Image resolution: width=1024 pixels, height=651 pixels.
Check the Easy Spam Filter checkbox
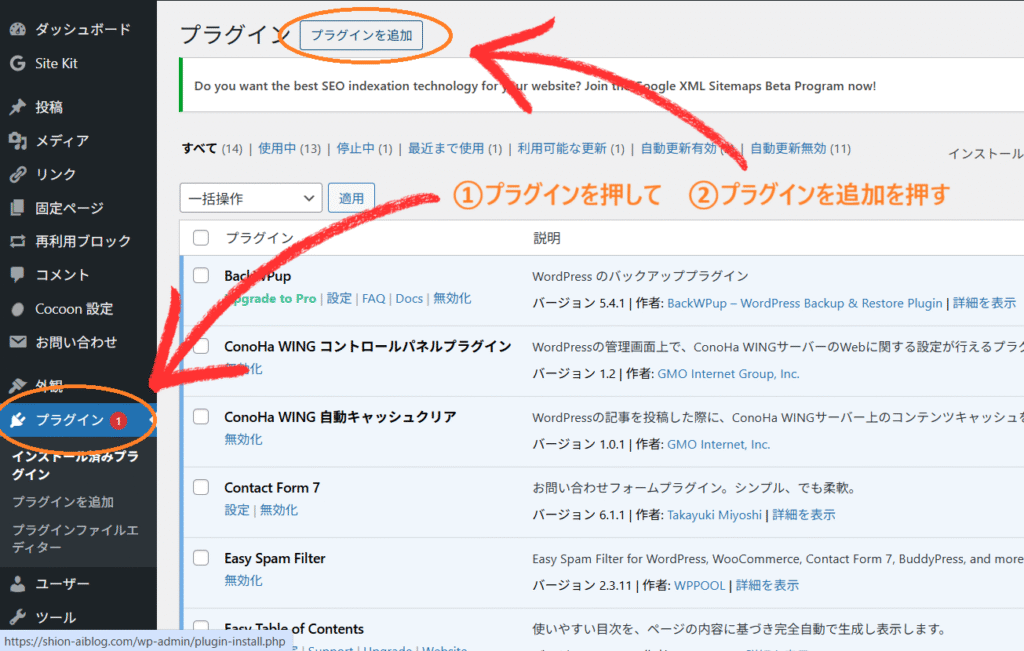point(201,558)
